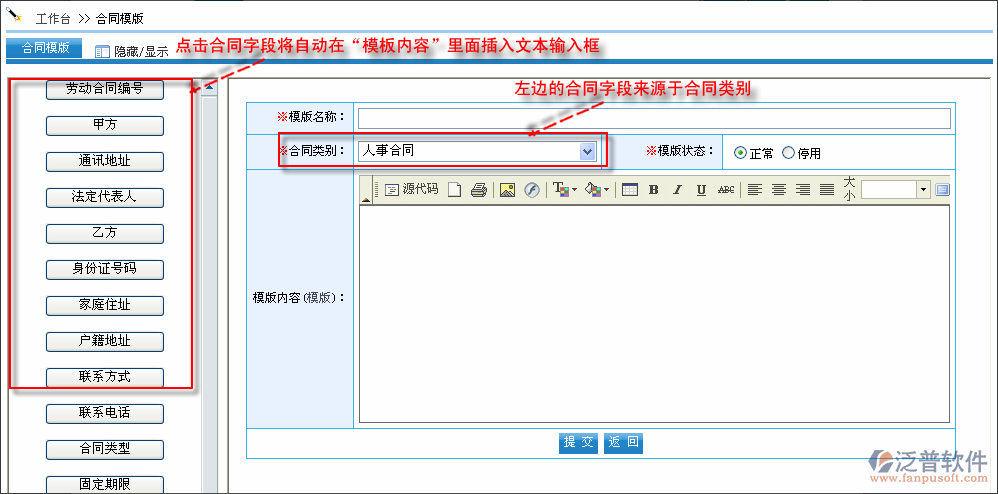The height and width of the screenshot is (494, 998).
Task: Open the background color picker
Action: [x=596, y=190]
